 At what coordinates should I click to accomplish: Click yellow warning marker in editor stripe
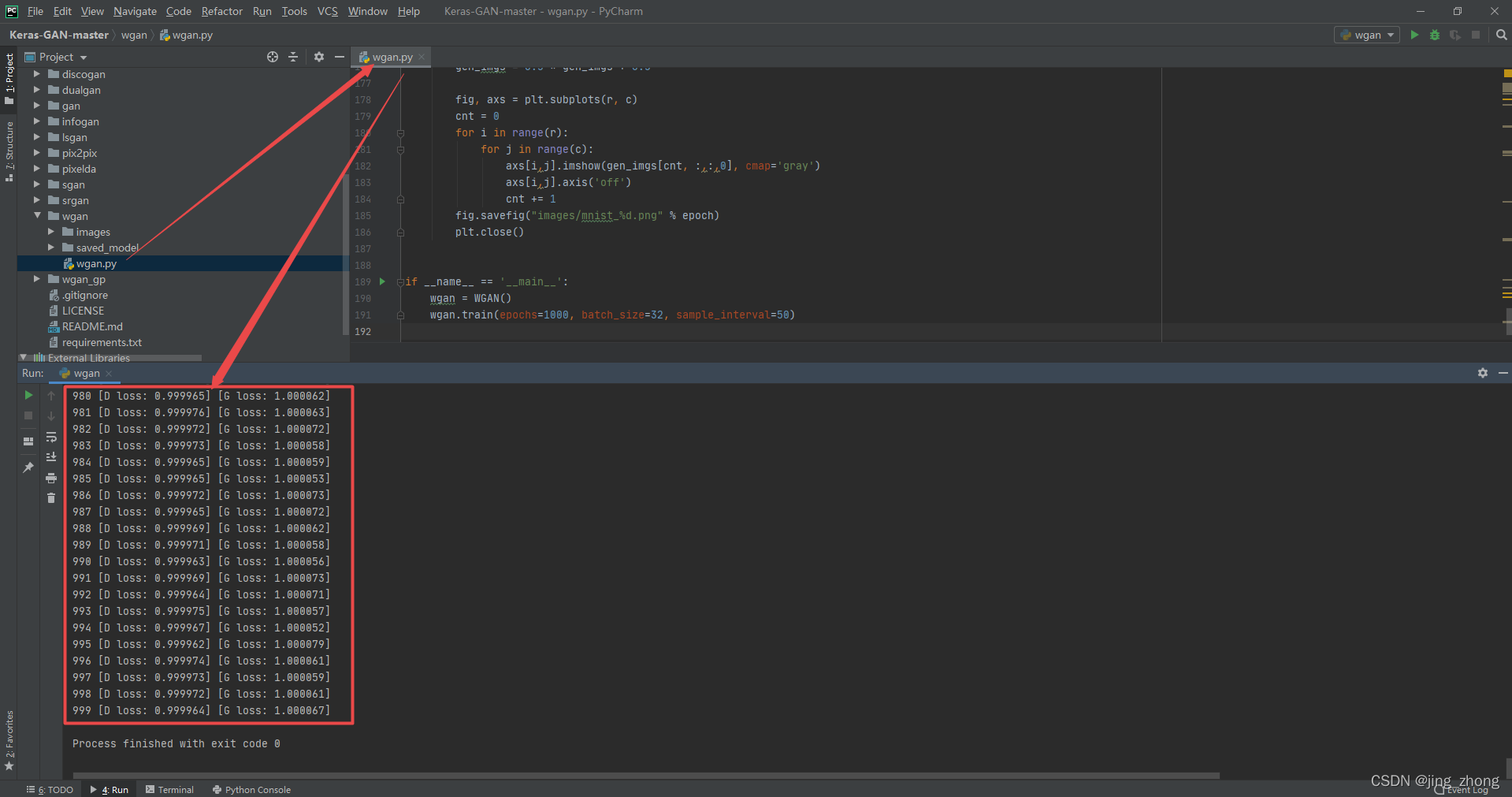pos(1506,73)
